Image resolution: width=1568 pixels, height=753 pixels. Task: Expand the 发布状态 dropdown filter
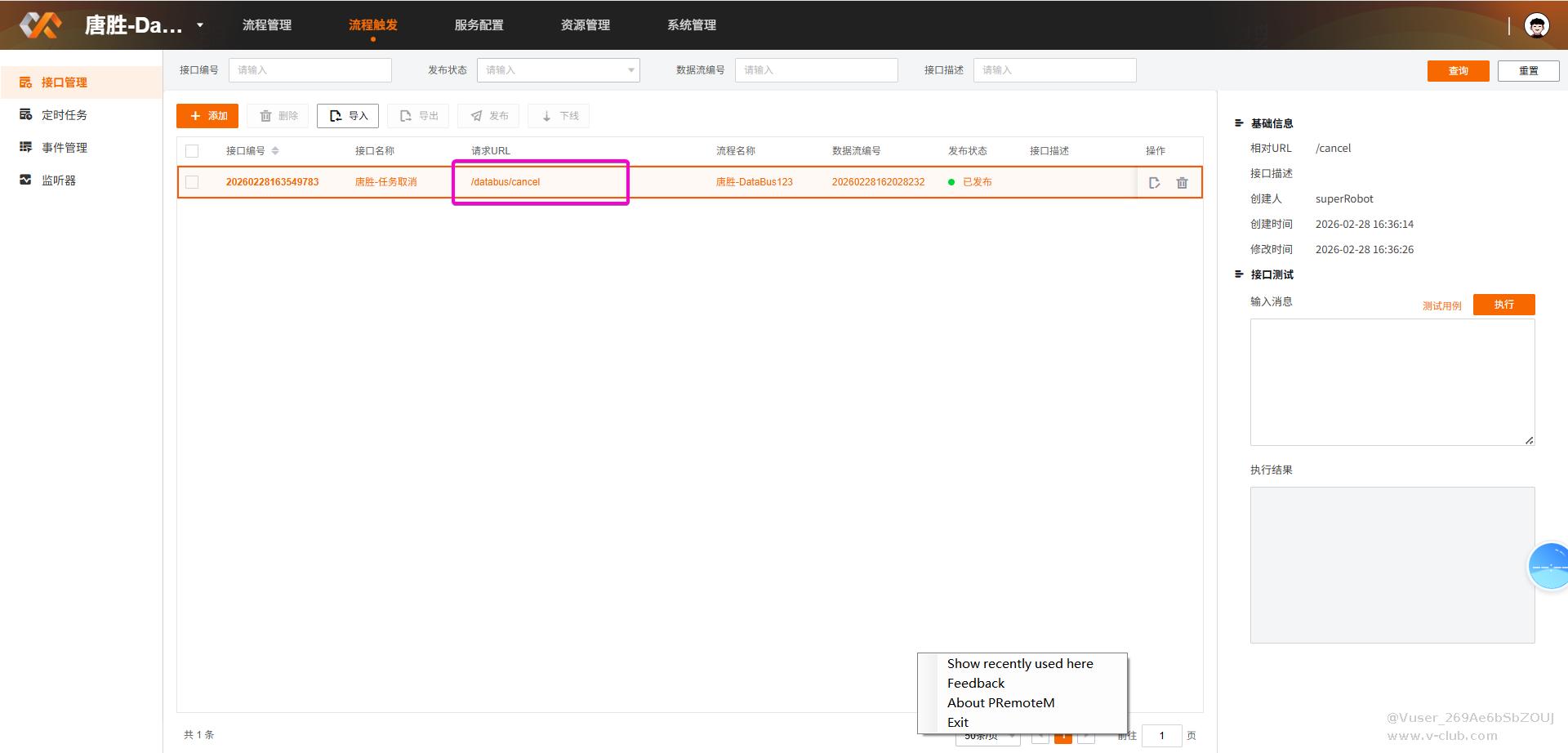[x=558, y=70]
